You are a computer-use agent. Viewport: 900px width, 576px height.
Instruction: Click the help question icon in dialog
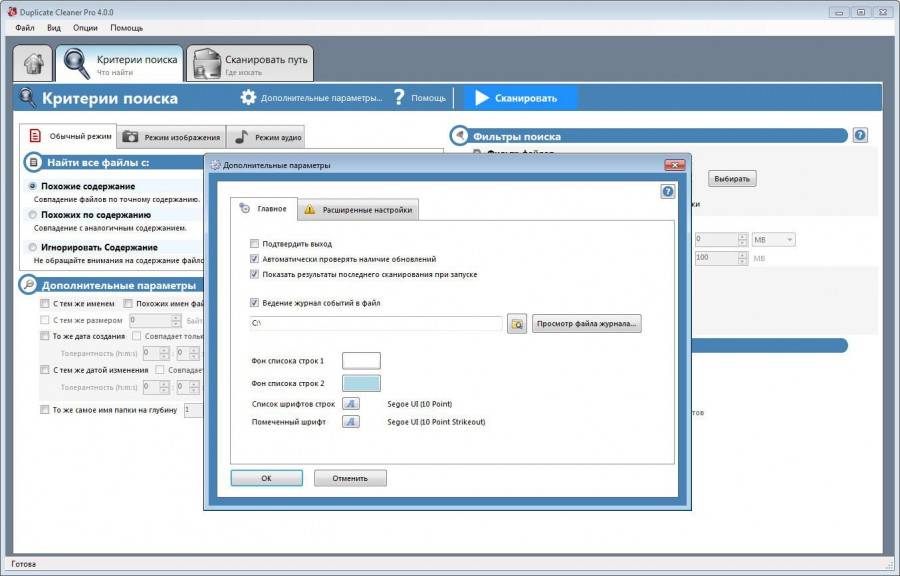pyautogui.click(x=668, y=191)
